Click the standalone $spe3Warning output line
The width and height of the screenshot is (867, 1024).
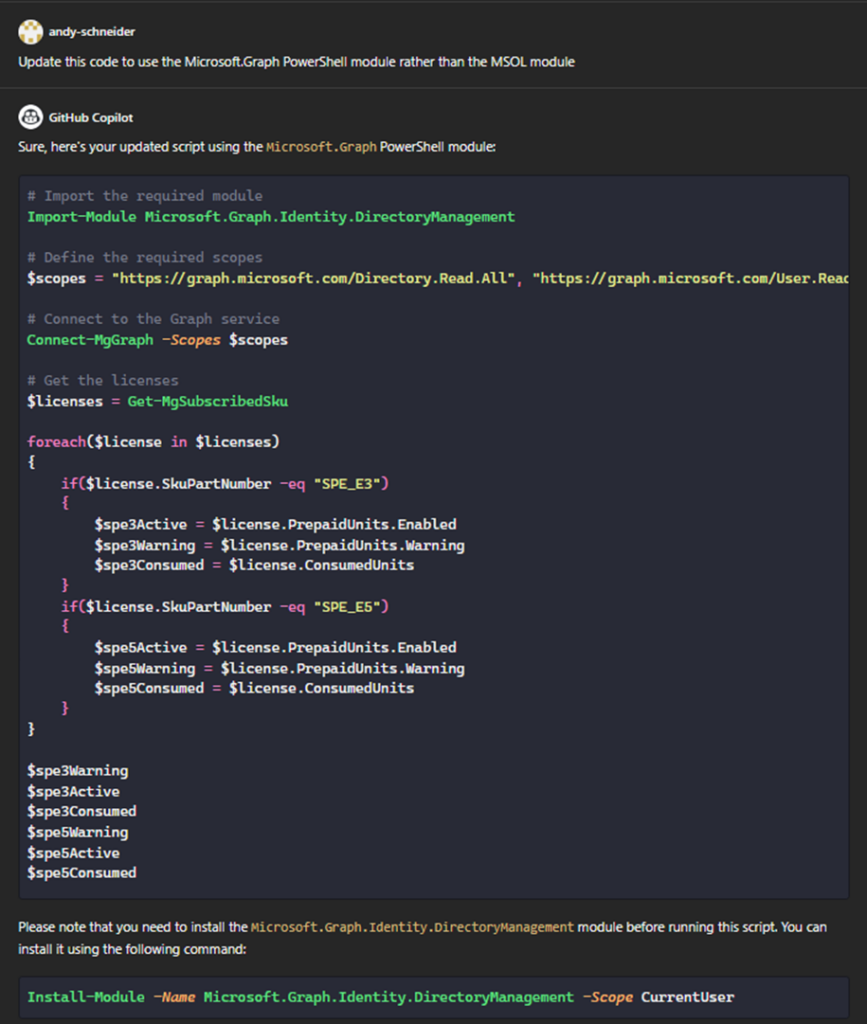[78, 771]
